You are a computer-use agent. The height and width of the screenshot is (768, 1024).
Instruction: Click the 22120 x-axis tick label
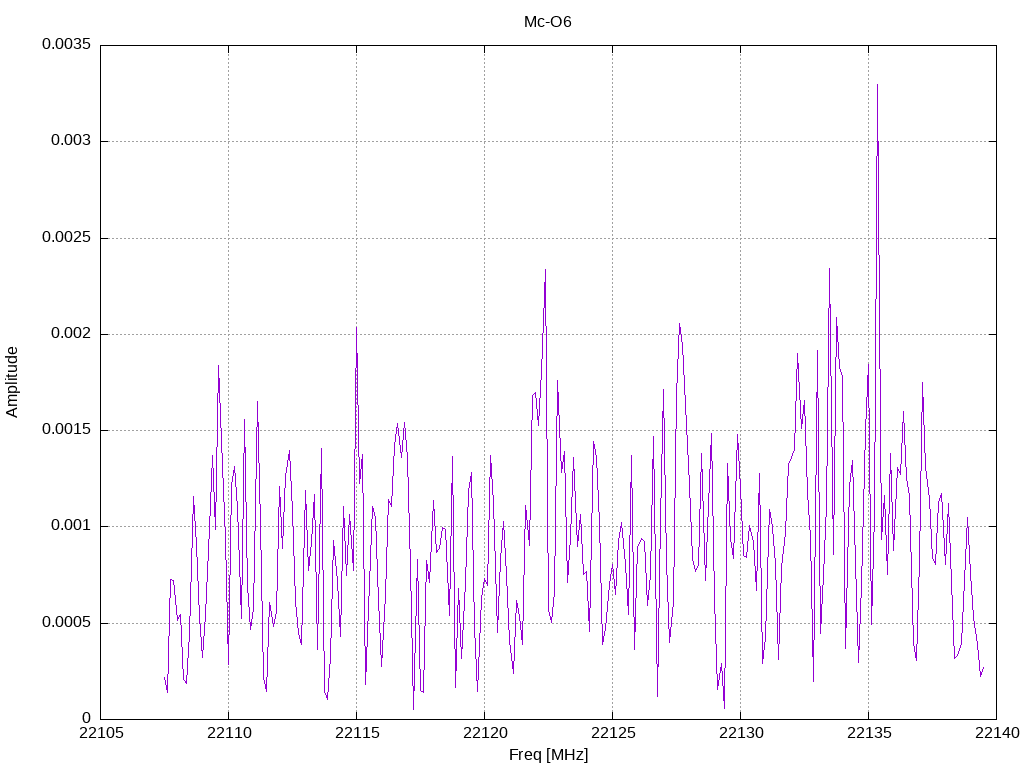click(x=484, y=733)
